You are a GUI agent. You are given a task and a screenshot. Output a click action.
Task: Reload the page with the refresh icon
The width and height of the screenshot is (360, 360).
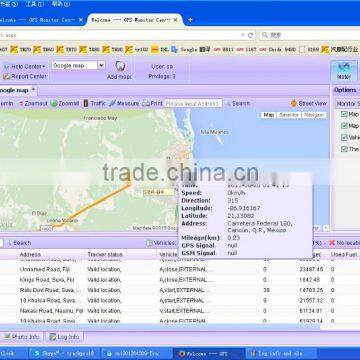pos(251,35)
